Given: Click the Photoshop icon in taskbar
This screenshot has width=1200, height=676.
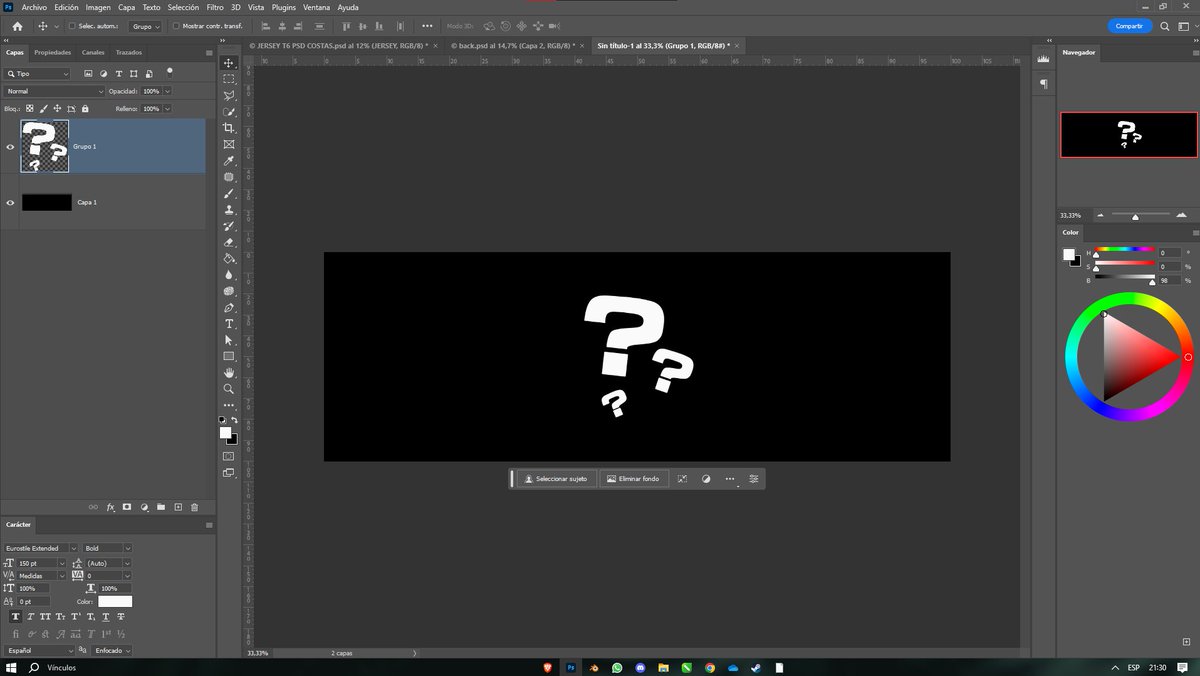Looking at the screenshot, I should [x=571, y=667].
